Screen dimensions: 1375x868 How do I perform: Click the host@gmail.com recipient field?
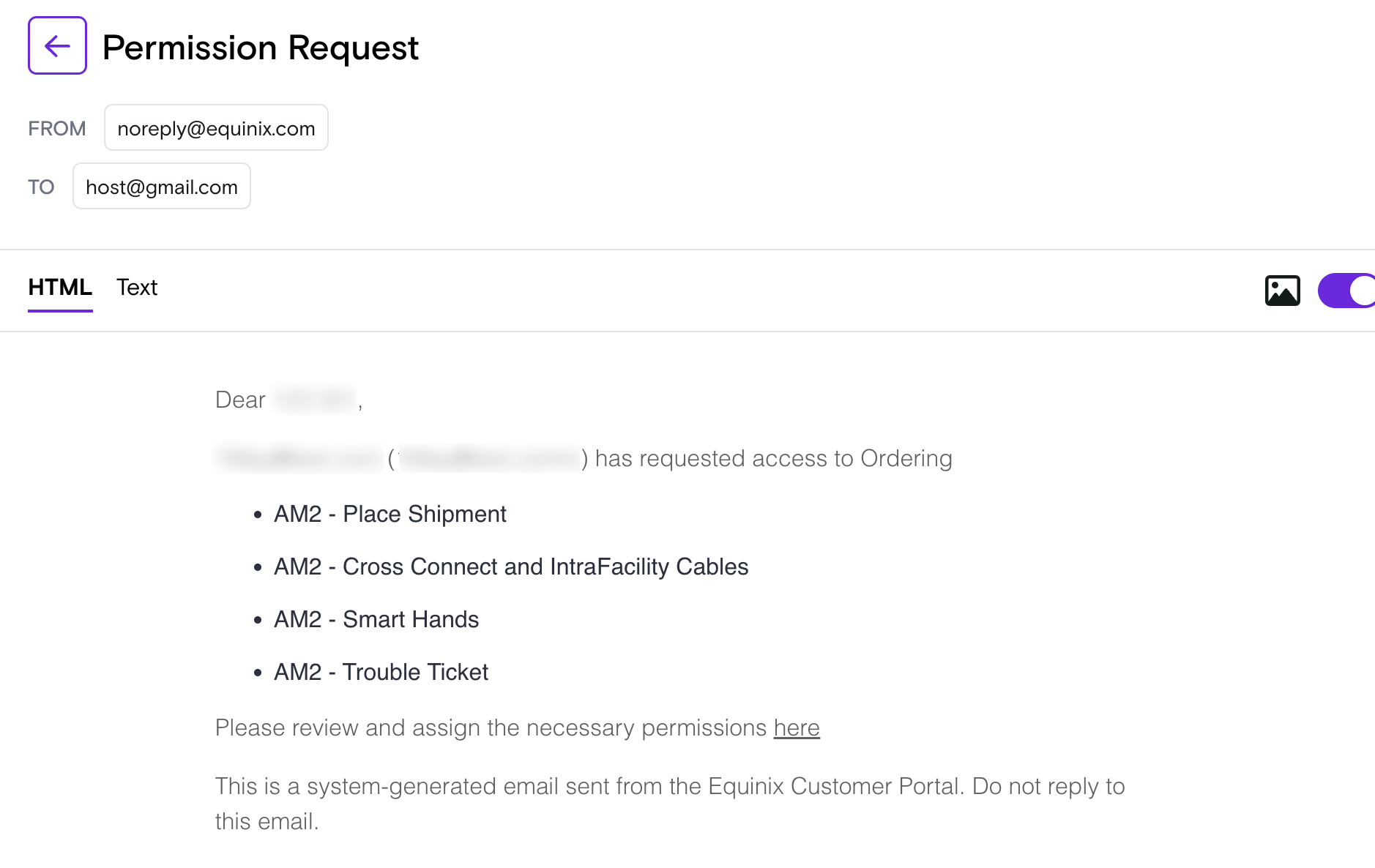point(162,186)
